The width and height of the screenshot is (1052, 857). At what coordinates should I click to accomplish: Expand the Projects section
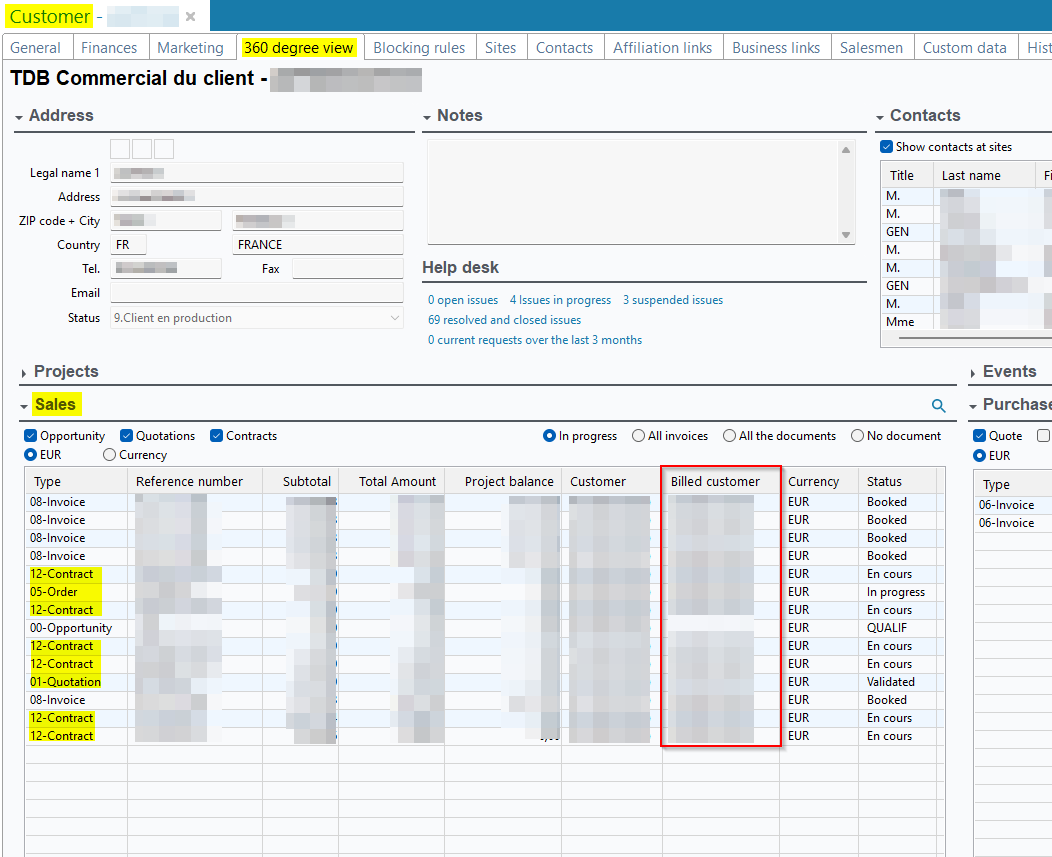tap(24, 373)
